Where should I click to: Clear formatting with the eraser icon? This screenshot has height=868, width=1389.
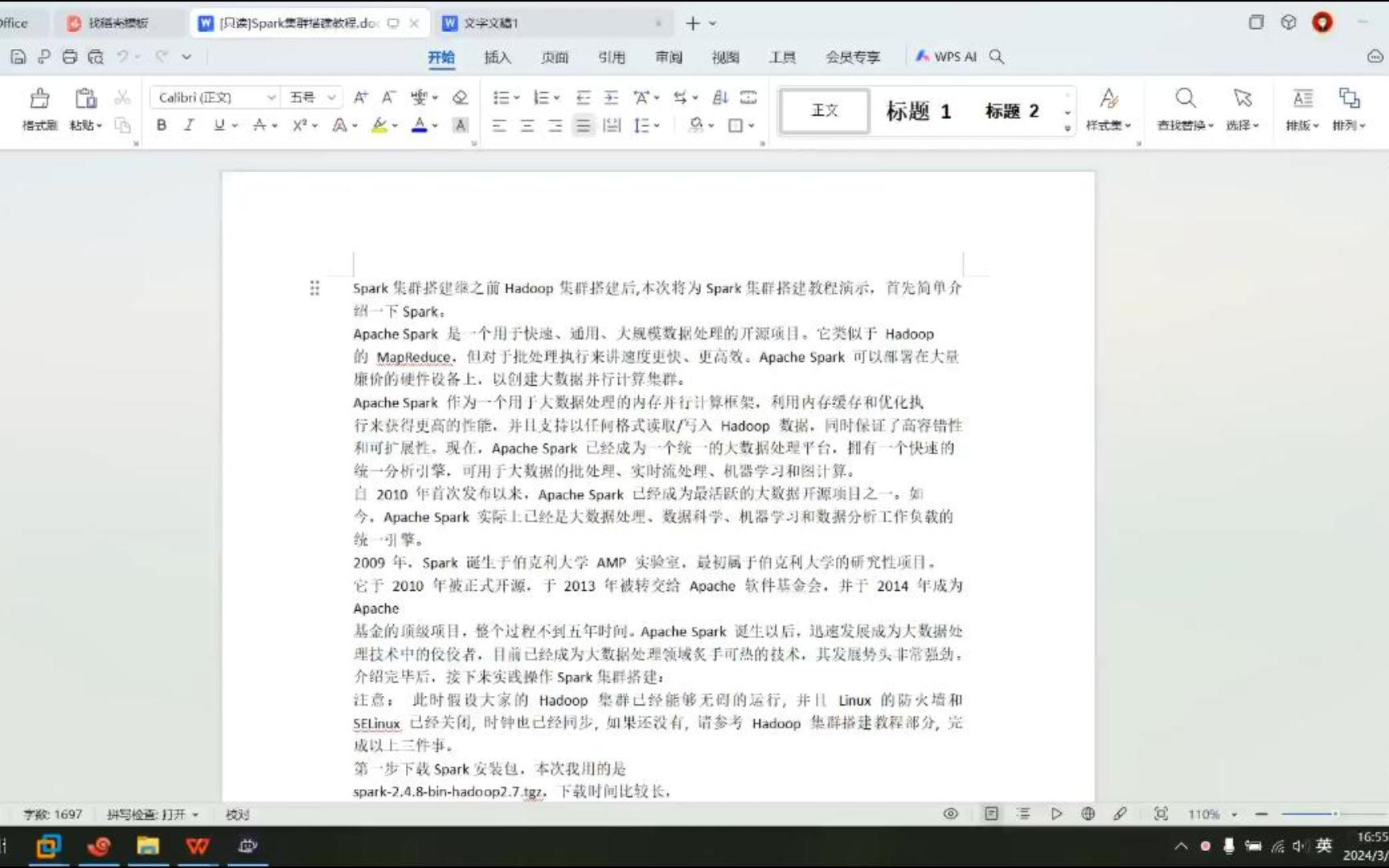pos(460,97)
